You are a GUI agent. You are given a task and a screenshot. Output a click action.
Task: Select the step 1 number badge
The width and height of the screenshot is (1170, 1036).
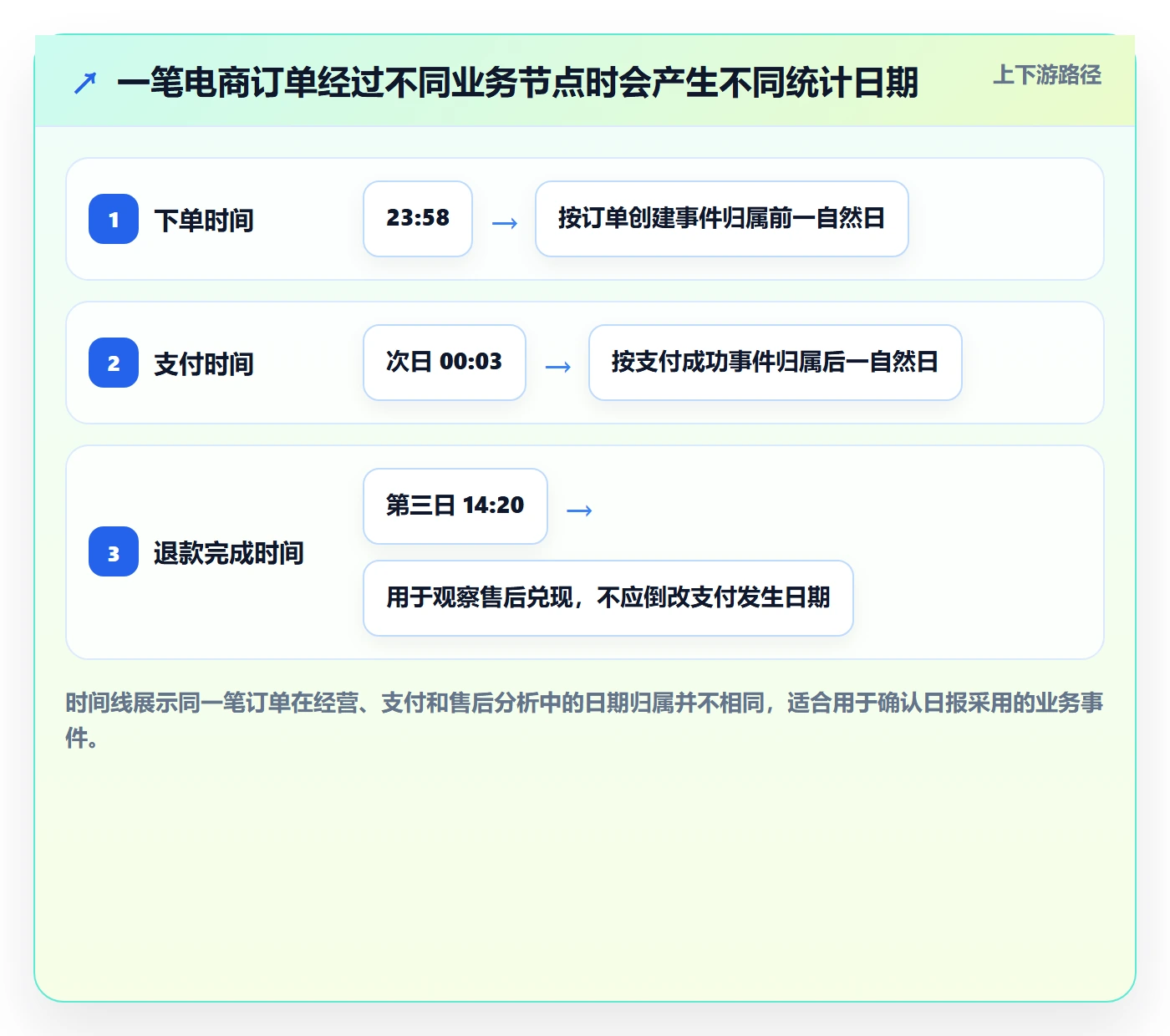(114, 219)
